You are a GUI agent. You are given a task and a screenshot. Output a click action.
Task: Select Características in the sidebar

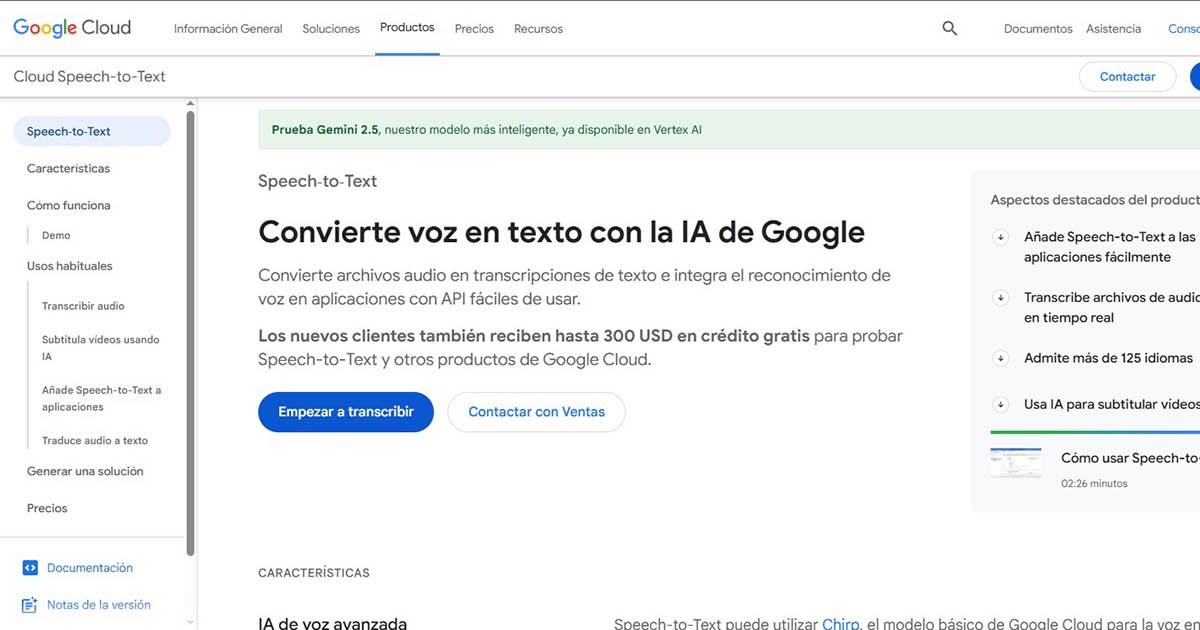point(68,169)
